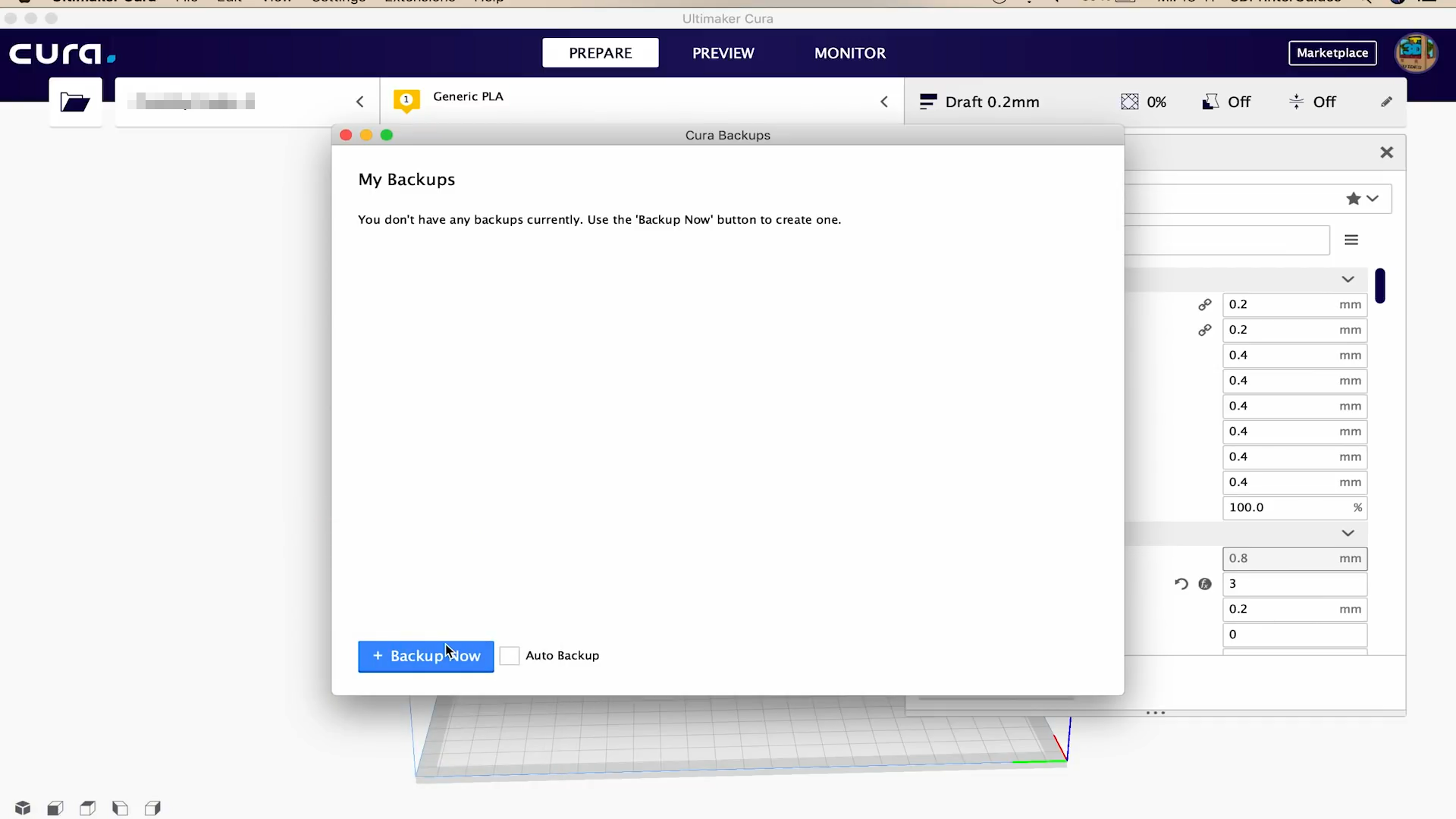The width and height of the screenshot is (1456, 819).
Task: Select 3D perspective view cube icon
Action: coord(23,808)
